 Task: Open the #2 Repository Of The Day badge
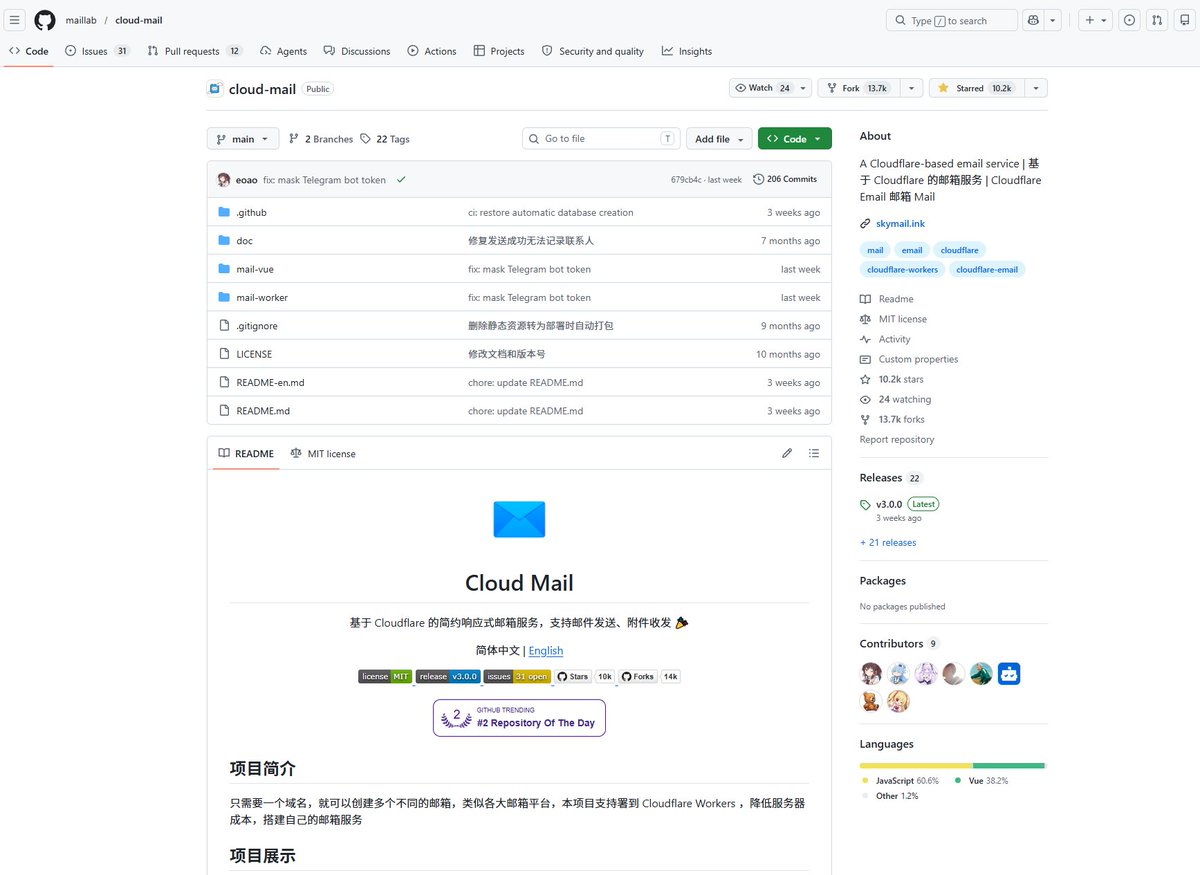click(x=519, y=718)
